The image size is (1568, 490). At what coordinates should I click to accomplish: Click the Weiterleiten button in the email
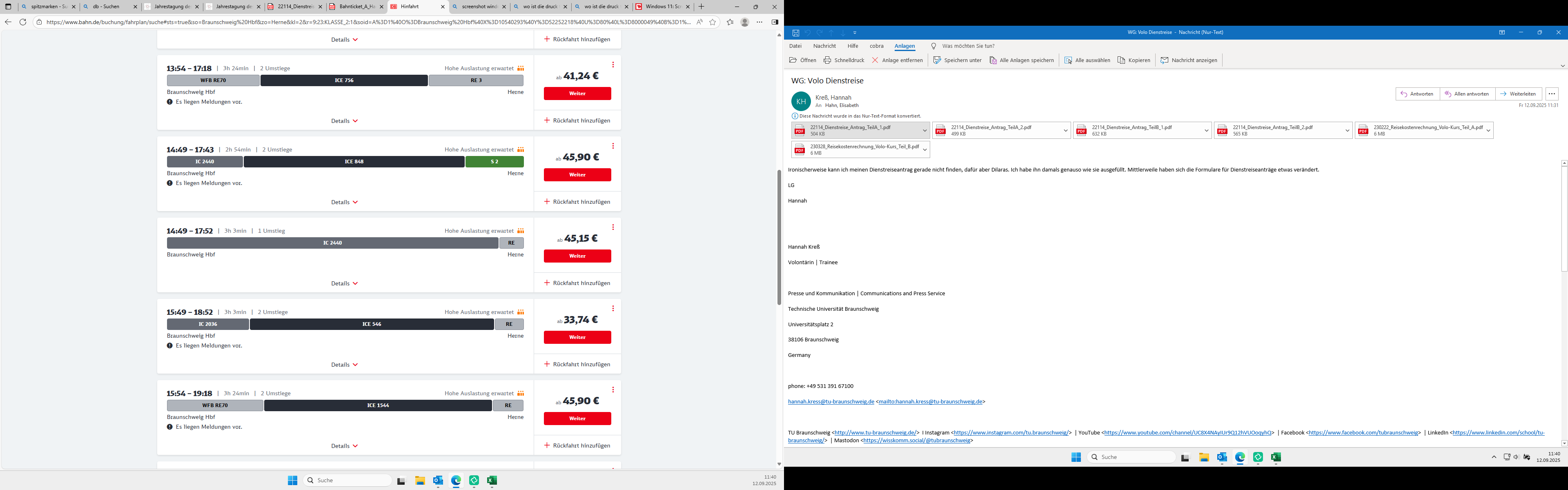coord(1518,94)
